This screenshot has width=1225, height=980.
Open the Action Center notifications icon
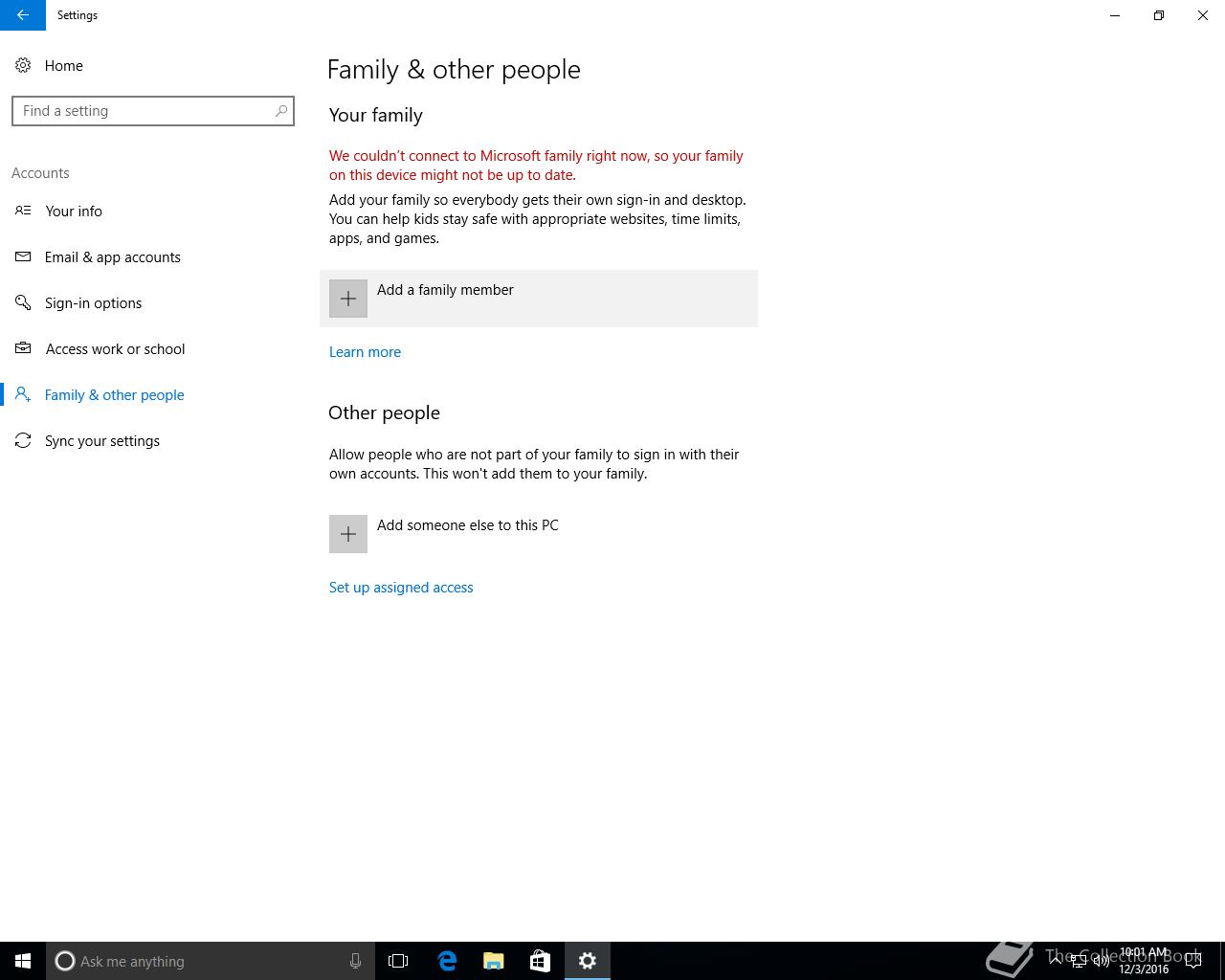pyautogui.click(x=1193, y=961)
